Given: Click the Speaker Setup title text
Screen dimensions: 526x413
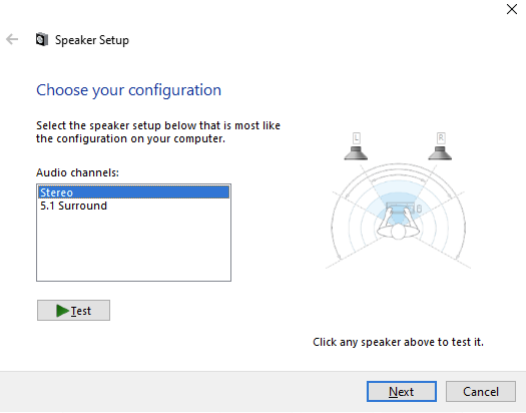Looking at the screenshot, I should [92, 40].
